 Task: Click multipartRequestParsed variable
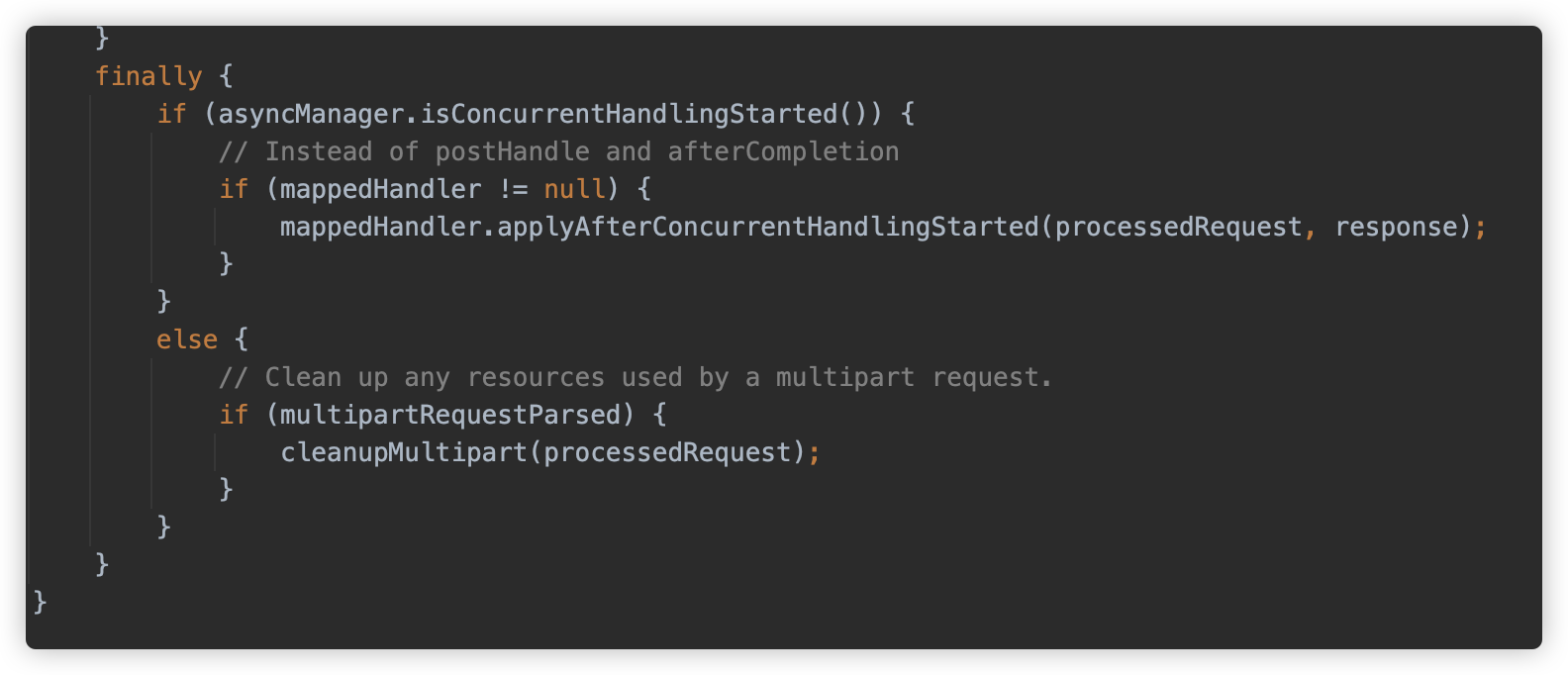click(x=450, y=415)
